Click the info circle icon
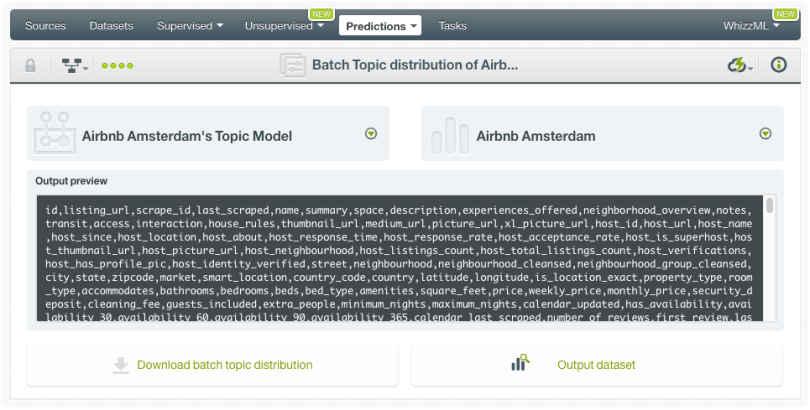The image size is (810, 410). [x=779, y=66]
